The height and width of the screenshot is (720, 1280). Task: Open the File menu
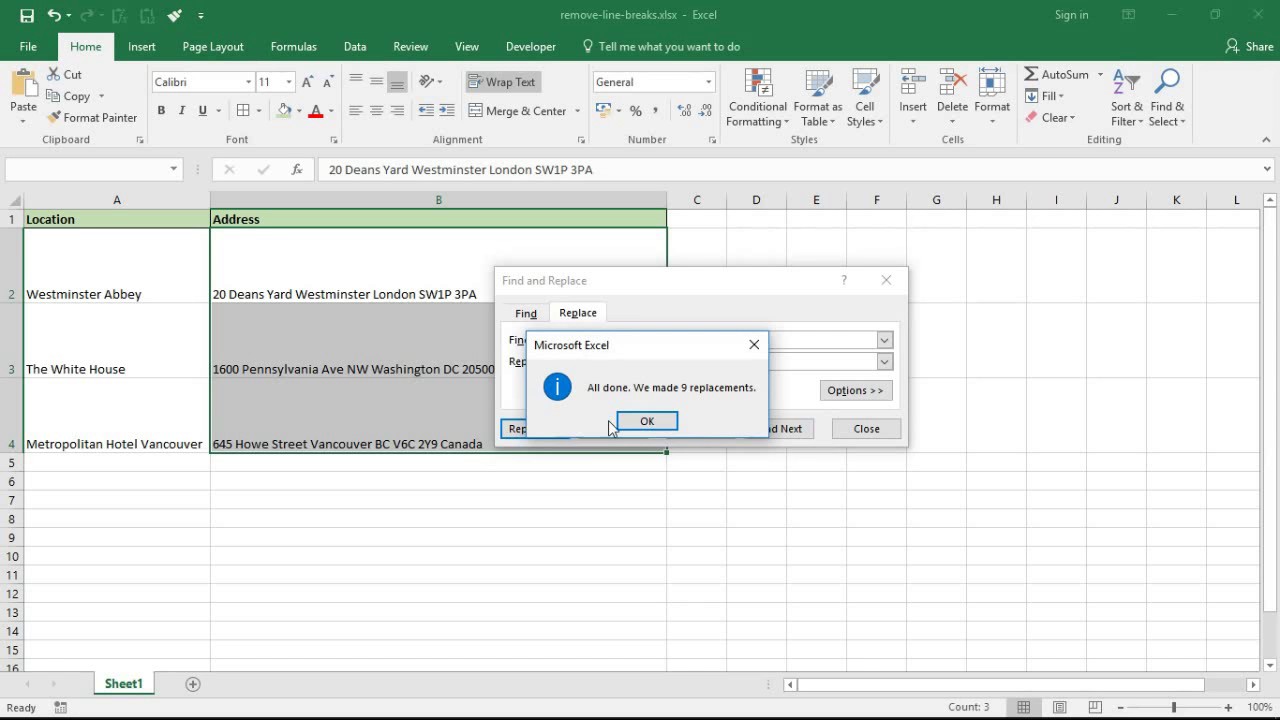(x=28, y=47)
